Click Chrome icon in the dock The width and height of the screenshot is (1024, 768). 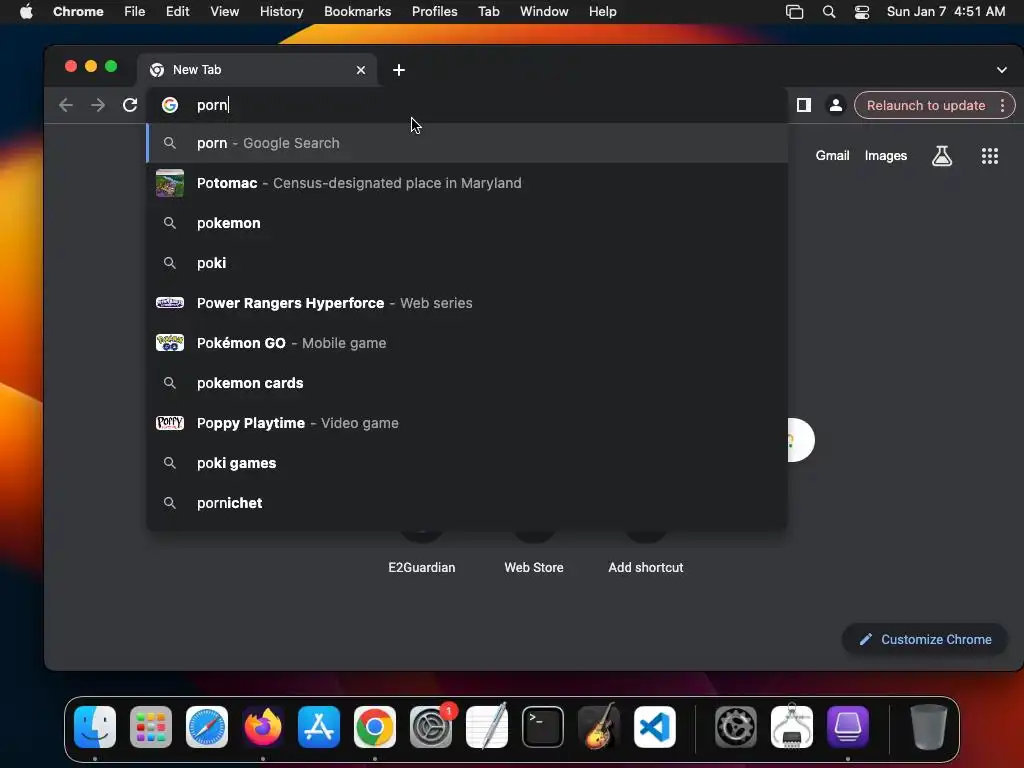(375, 727)
